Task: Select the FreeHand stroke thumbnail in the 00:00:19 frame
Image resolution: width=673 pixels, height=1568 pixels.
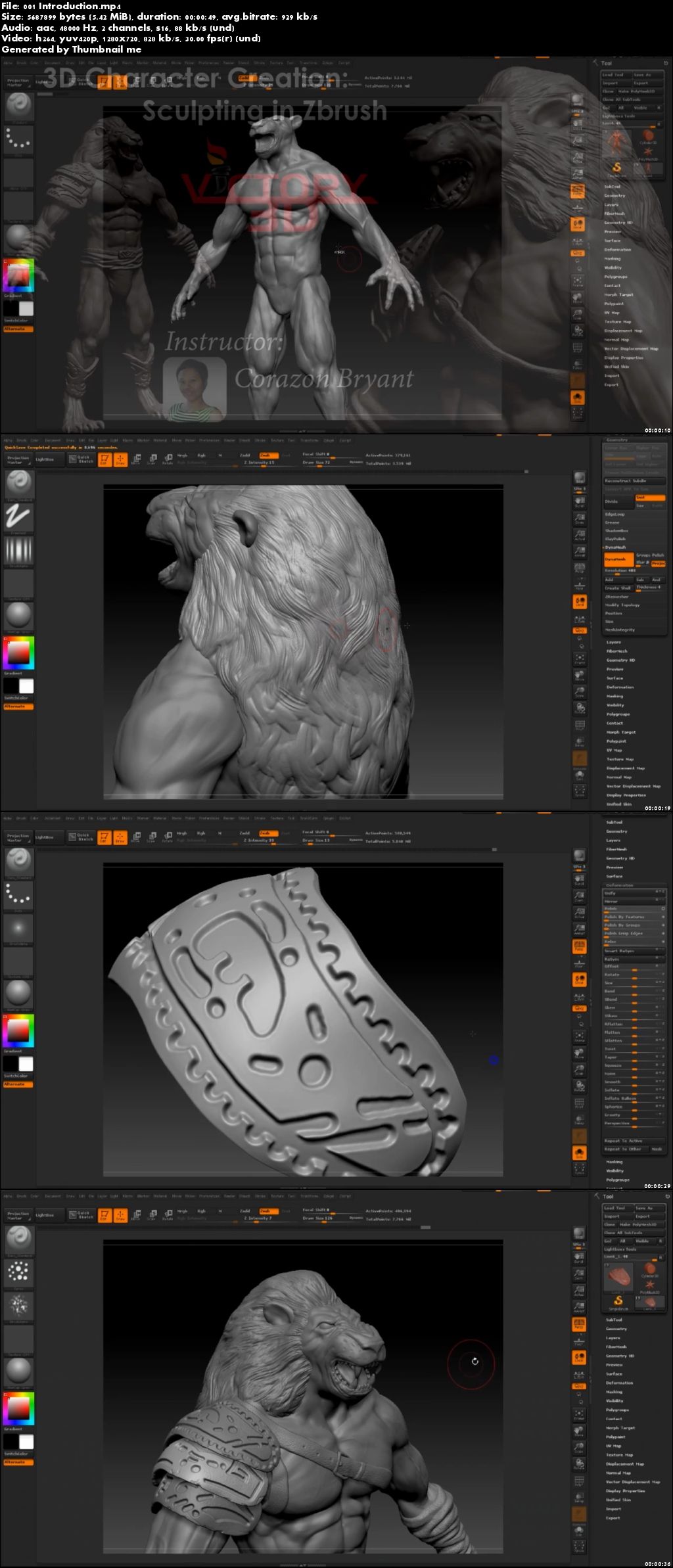Action: pyautogui.click(x=18, y=517)
